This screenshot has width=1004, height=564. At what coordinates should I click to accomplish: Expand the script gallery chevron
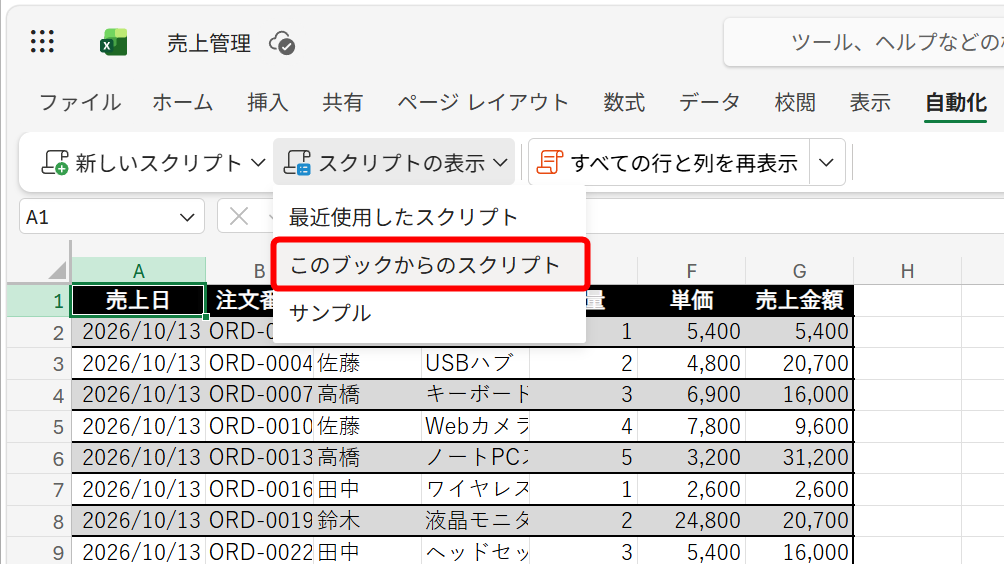(827, 163)
